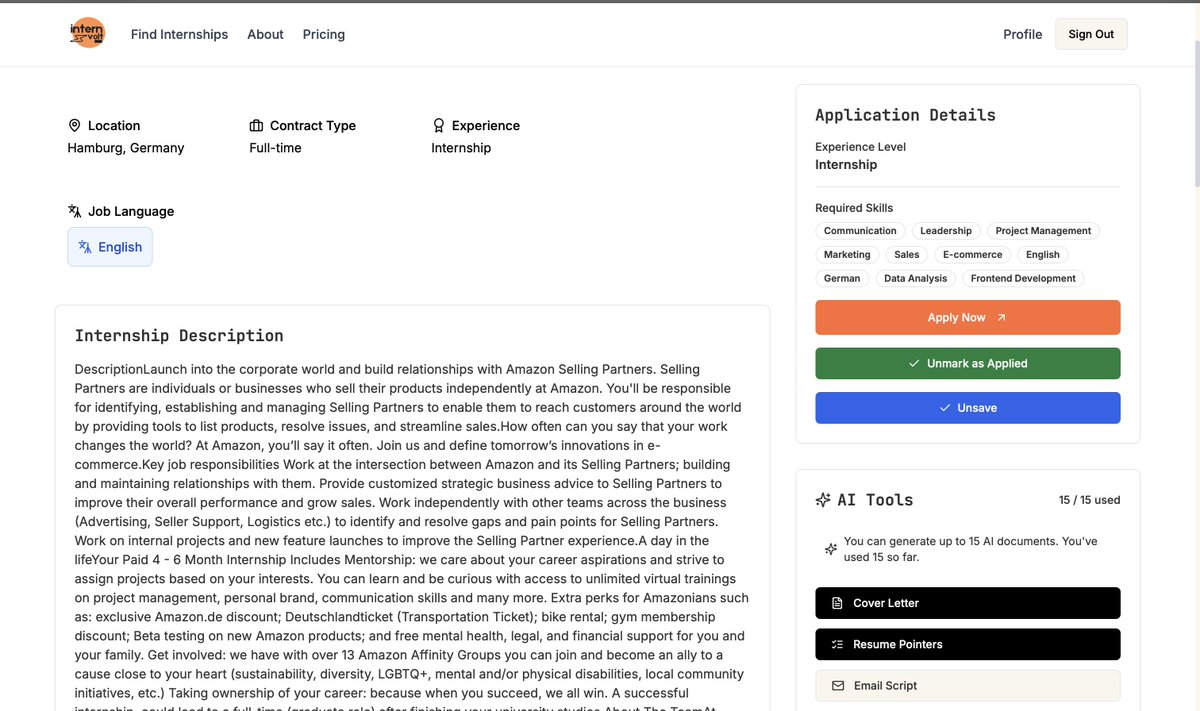Click the Apply Now button

[967, 317]
